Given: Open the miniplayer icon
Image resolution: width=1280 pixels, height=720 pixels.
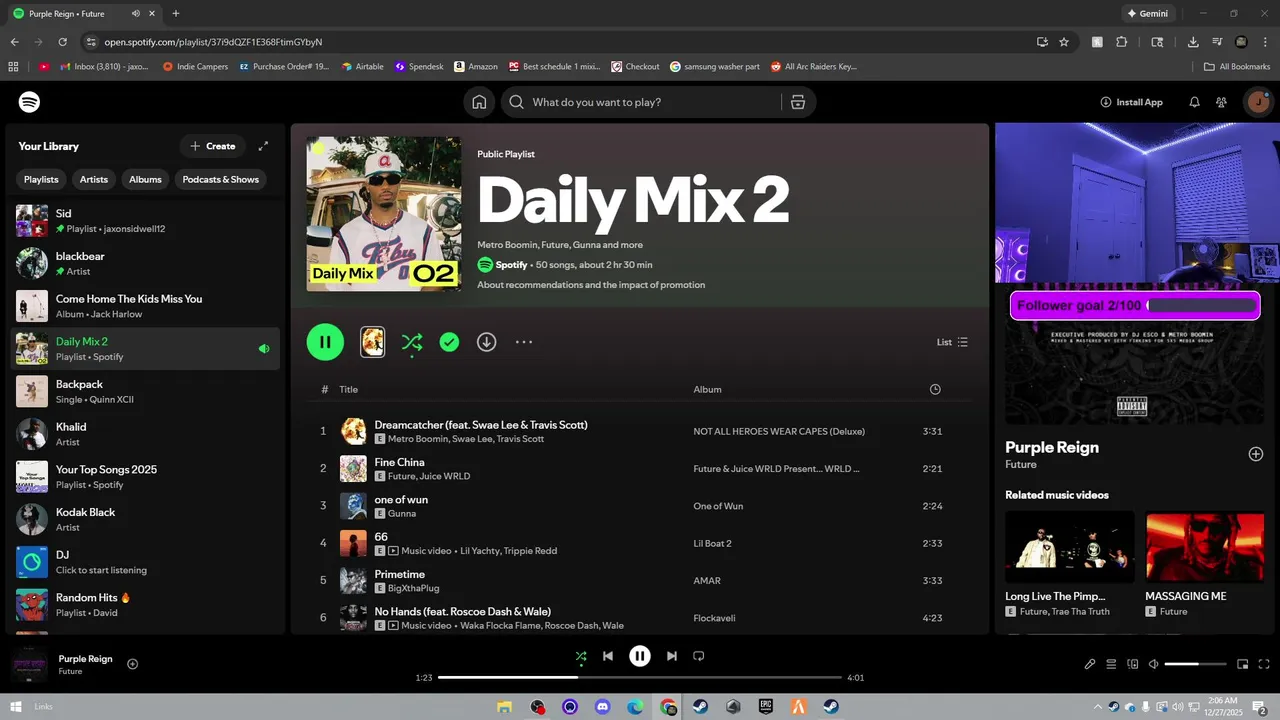Looking at the screenshot, I should click(1243, 664).
